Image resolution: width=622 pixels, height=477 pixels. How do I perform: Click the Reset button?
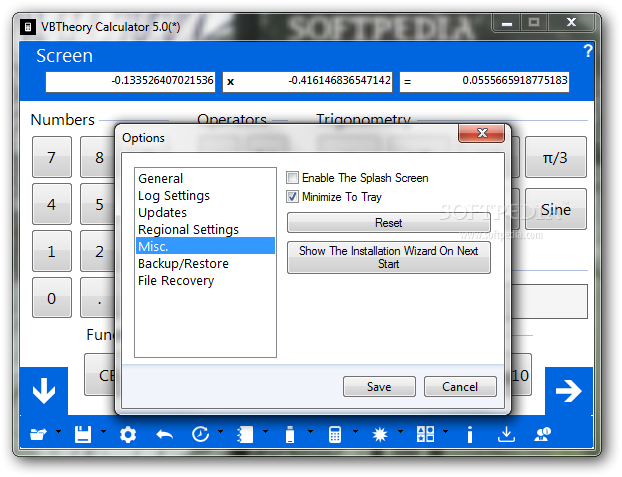click(389, 223)
